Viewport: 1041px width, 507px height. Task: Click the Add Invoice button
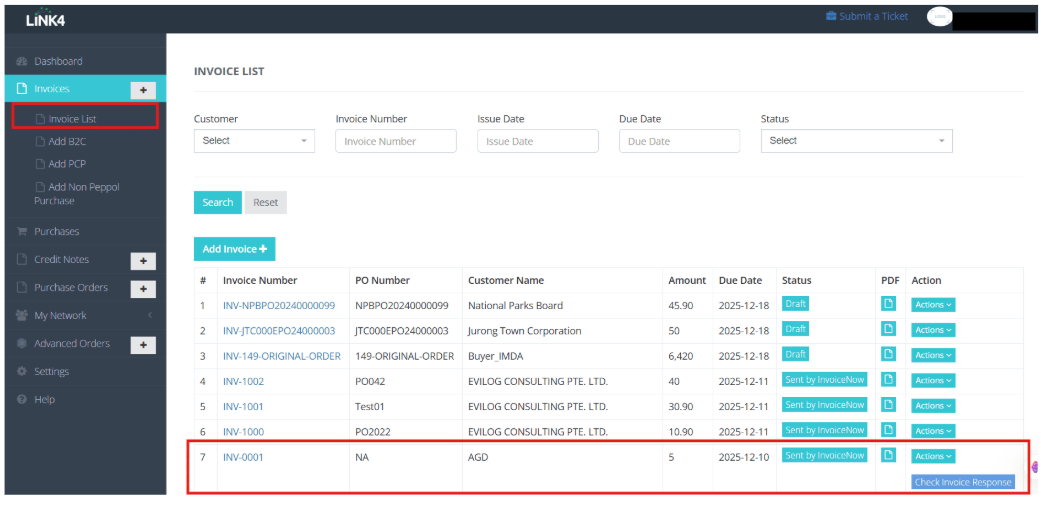[234, 249]
